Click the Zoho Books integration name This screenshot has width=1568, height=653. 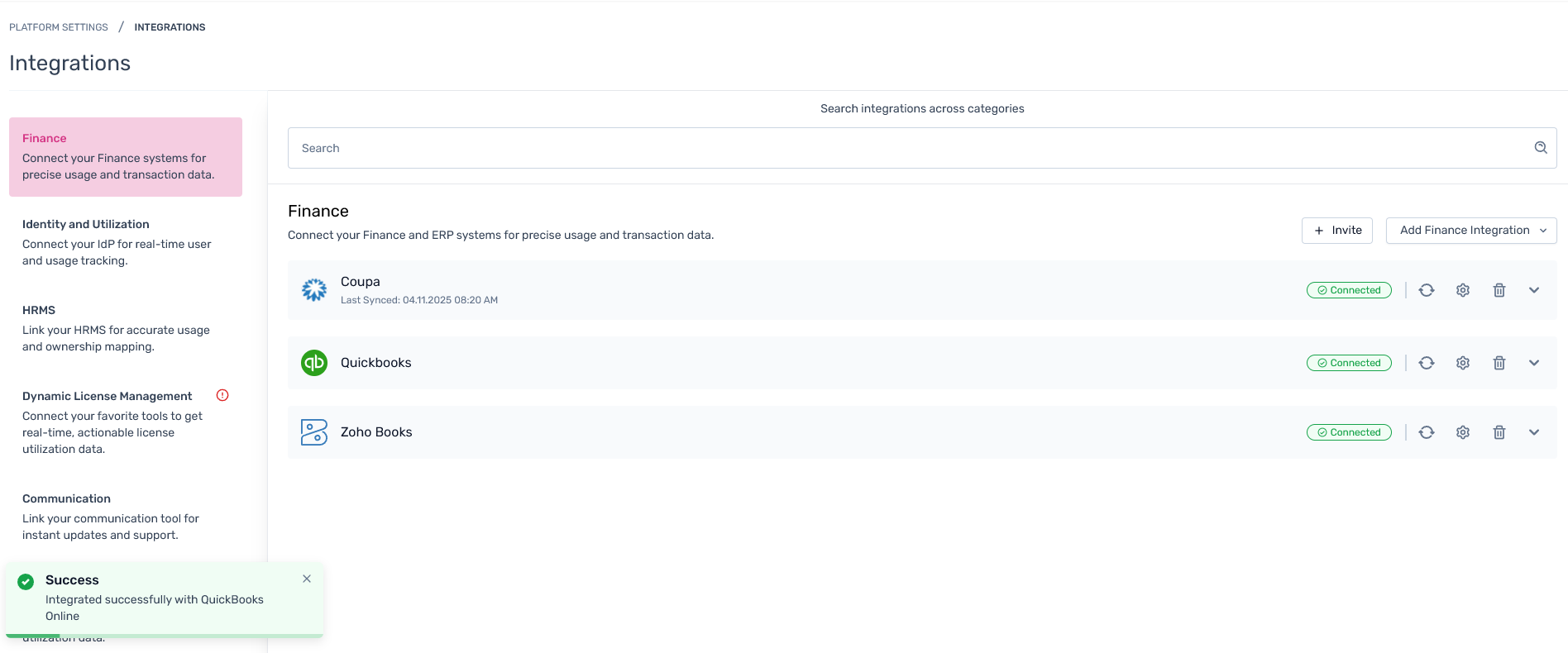click(376, 432)
